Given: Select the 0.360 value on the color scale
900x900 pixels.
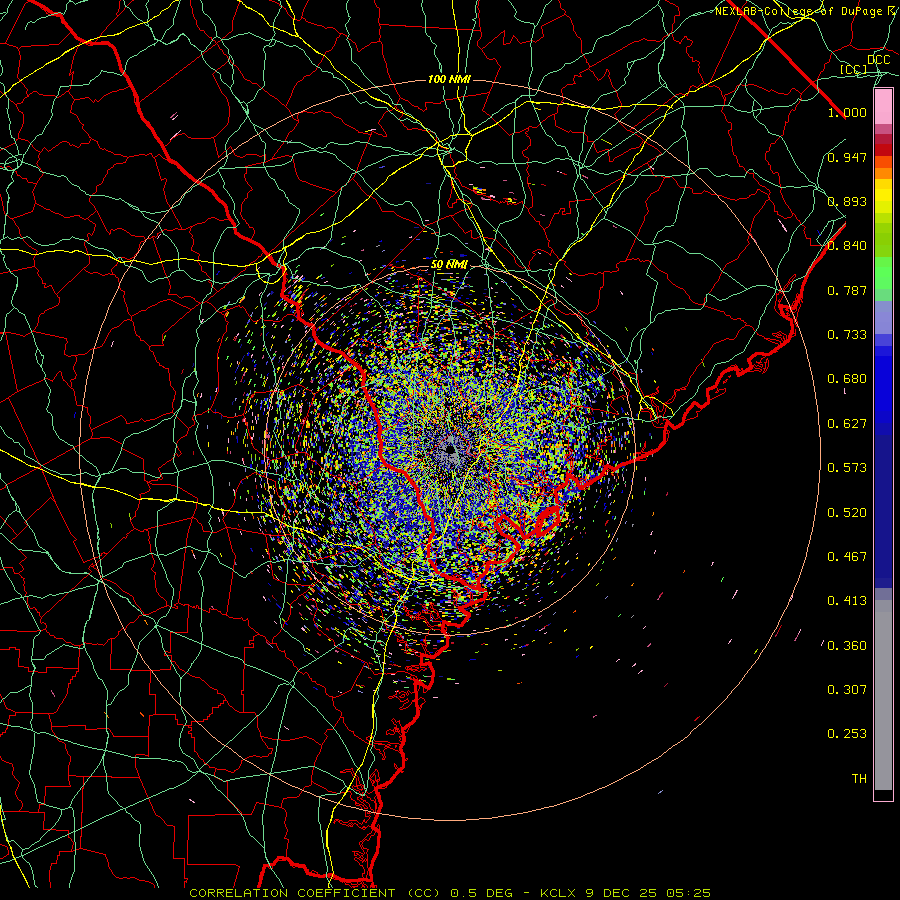Looking at the screenshot, I should pos(847,646).
